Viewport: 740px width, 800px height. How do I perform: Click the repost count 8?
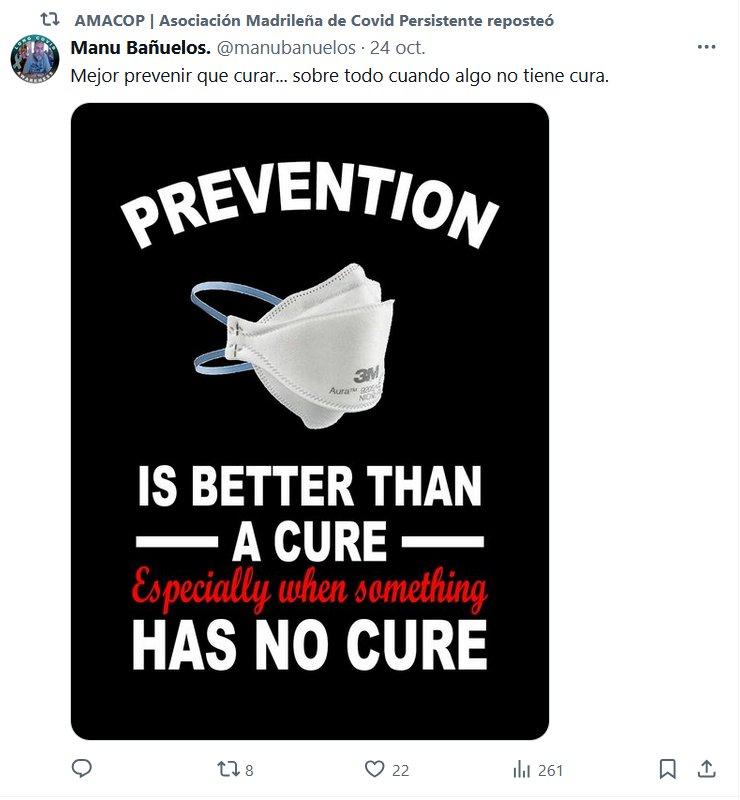pos(249,770)
